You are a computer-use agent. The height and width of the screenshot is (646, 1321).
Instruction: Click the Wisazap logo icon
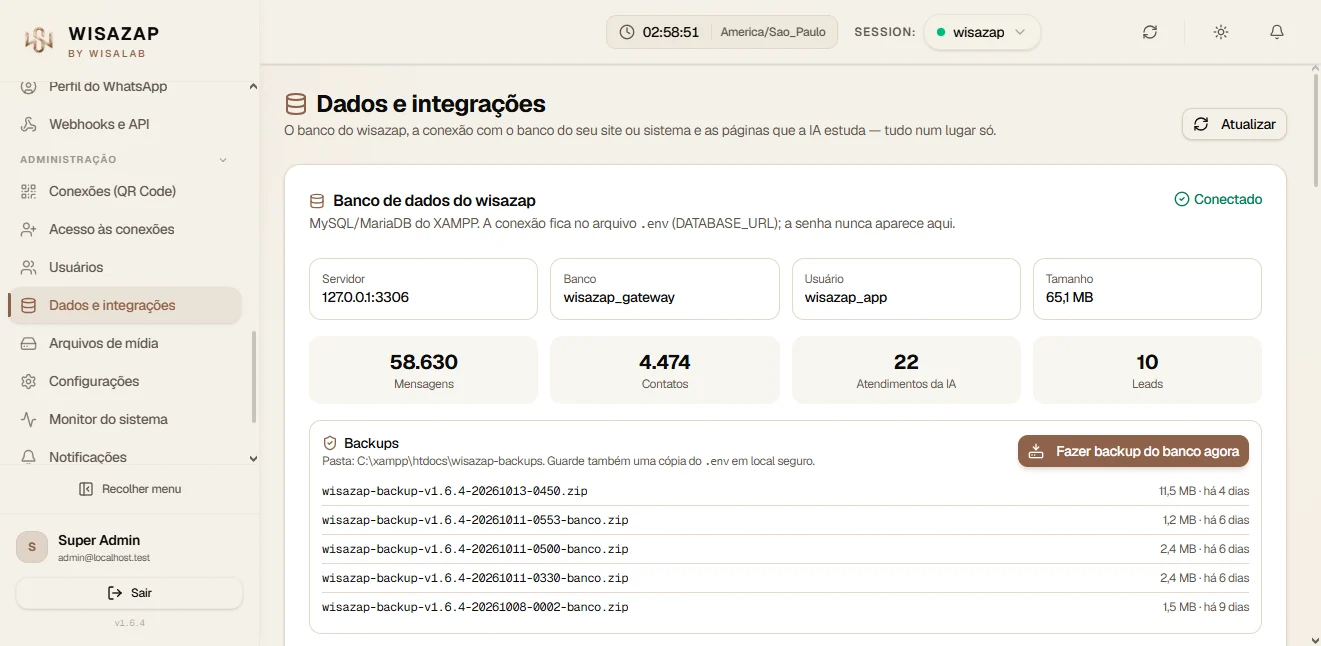(x=39, y=39)
